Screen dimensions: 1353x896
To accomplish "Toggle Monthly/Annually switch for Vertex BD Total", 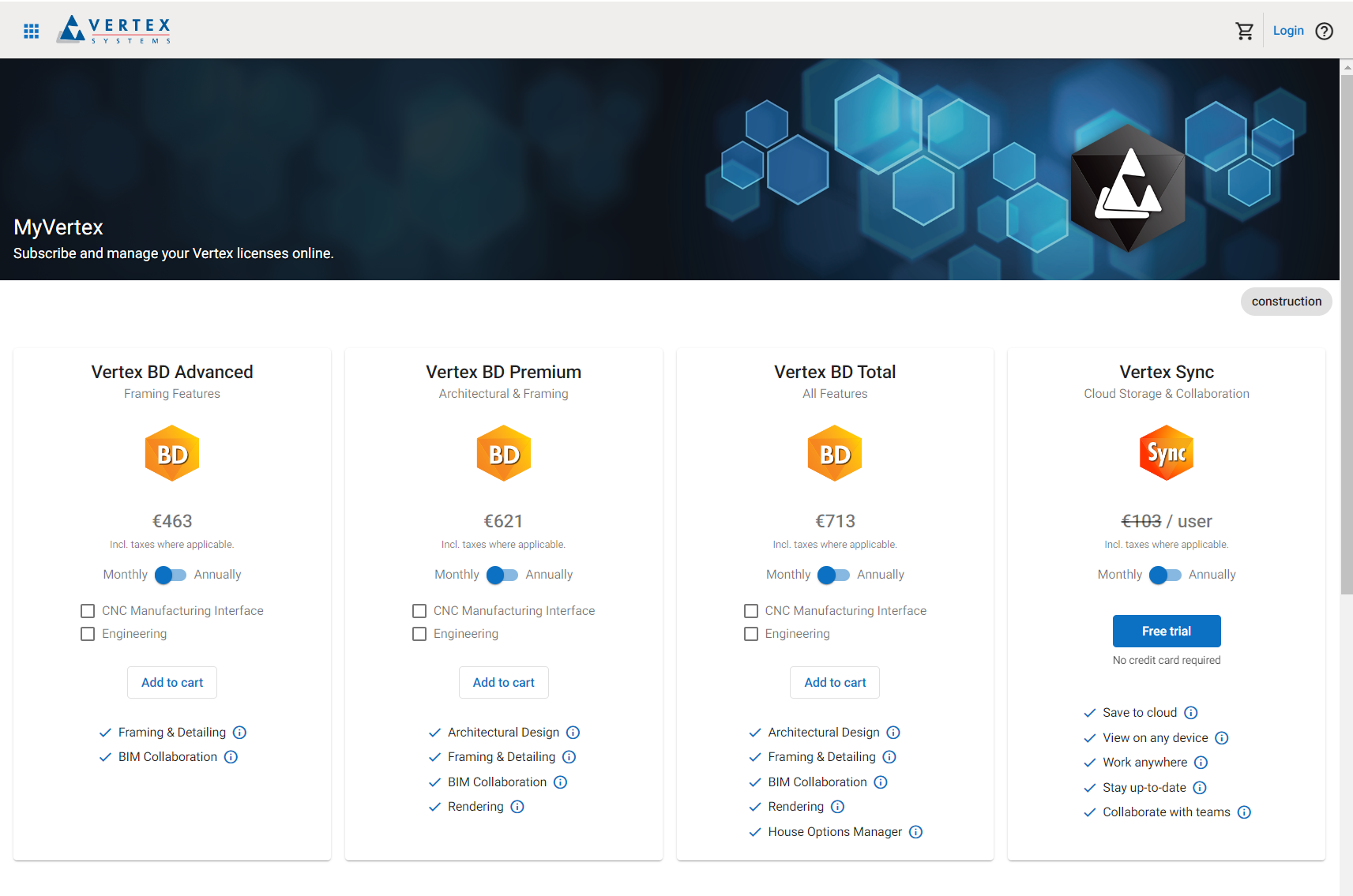I will [833, 575].
